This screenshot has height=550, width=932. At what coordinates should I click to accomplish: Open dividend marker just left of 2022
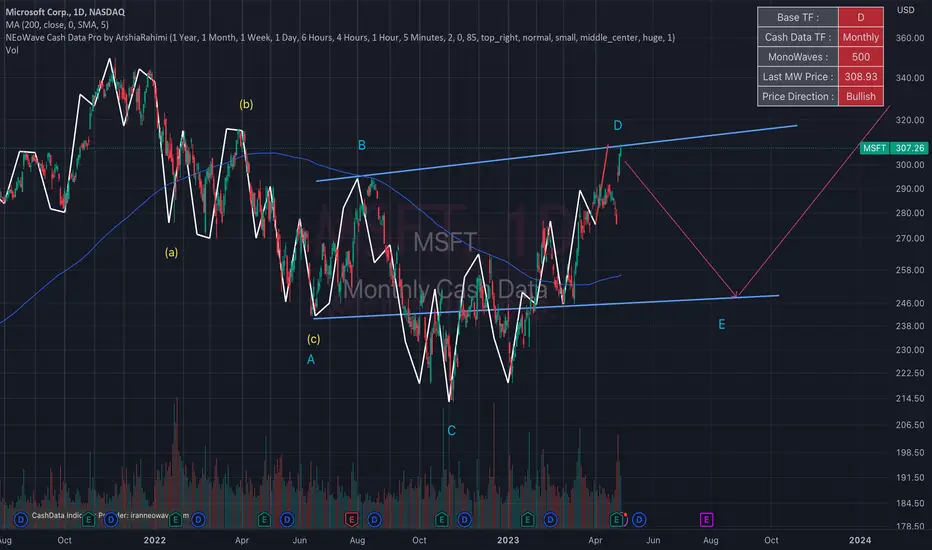(111, 520)
